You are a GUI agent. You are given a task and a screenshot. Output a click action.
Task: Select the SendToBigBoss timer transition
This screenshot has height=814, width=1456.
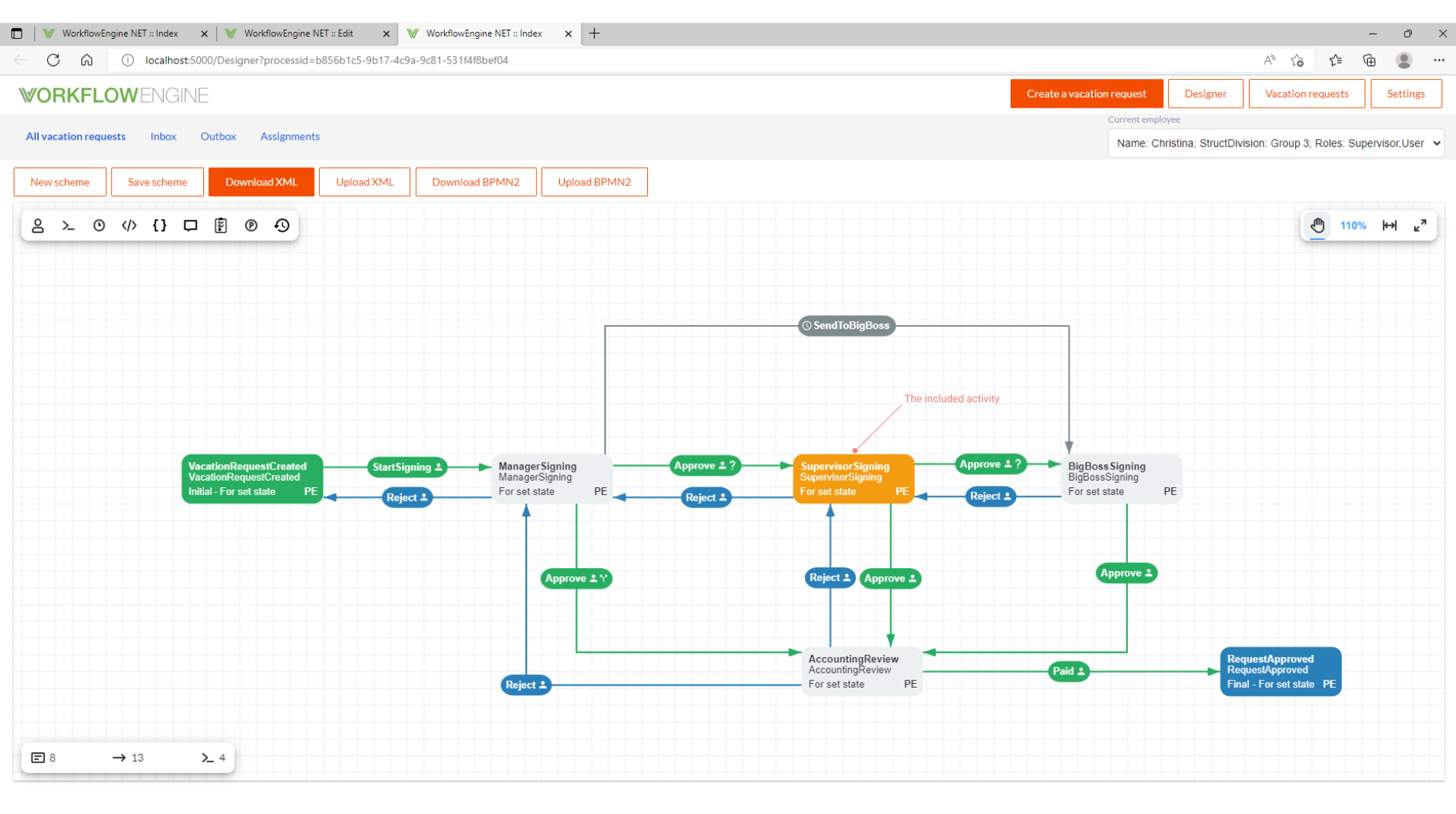(x=846, y=326)
